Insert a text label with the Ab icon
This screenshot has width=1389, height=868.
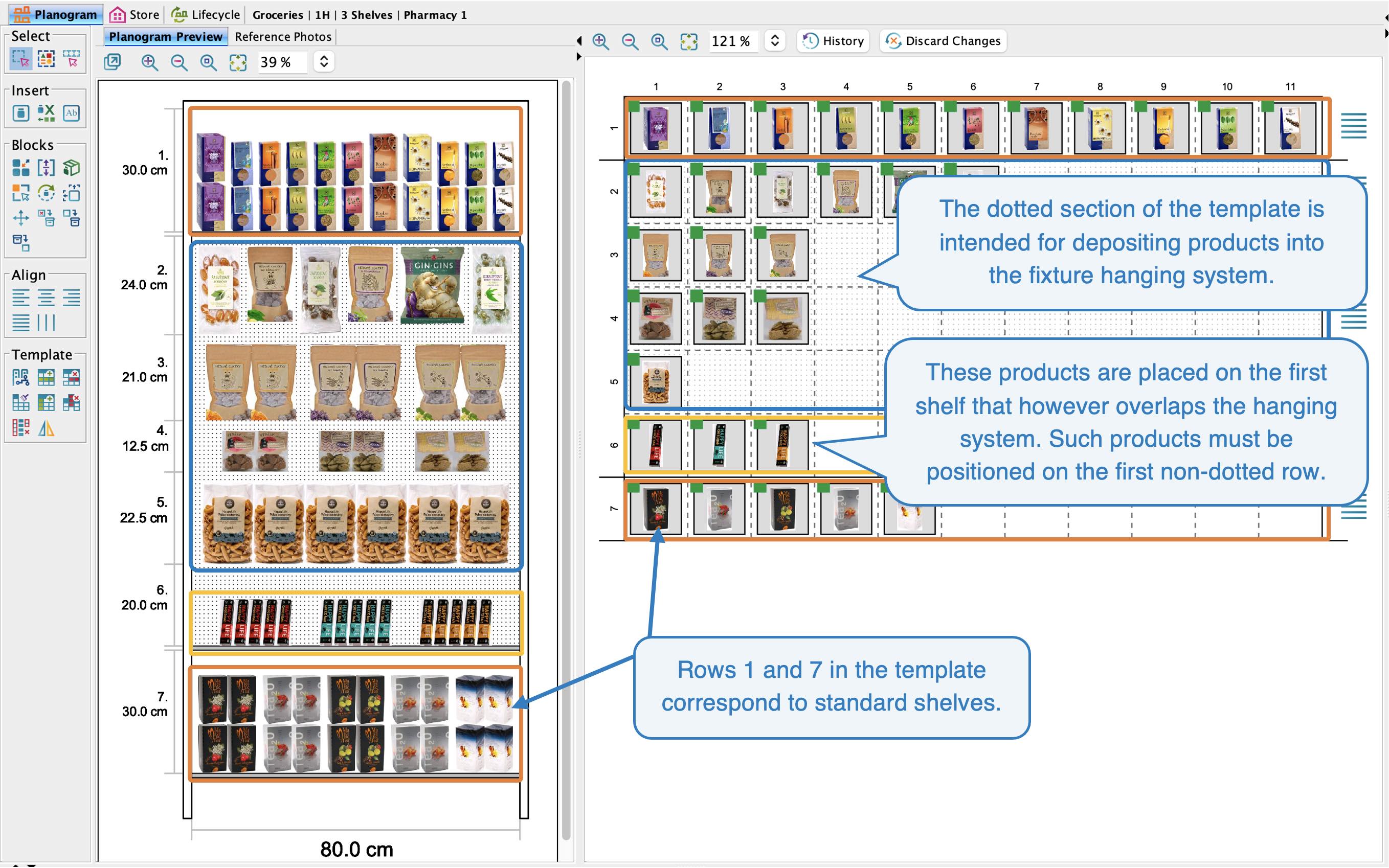[71, 113]
